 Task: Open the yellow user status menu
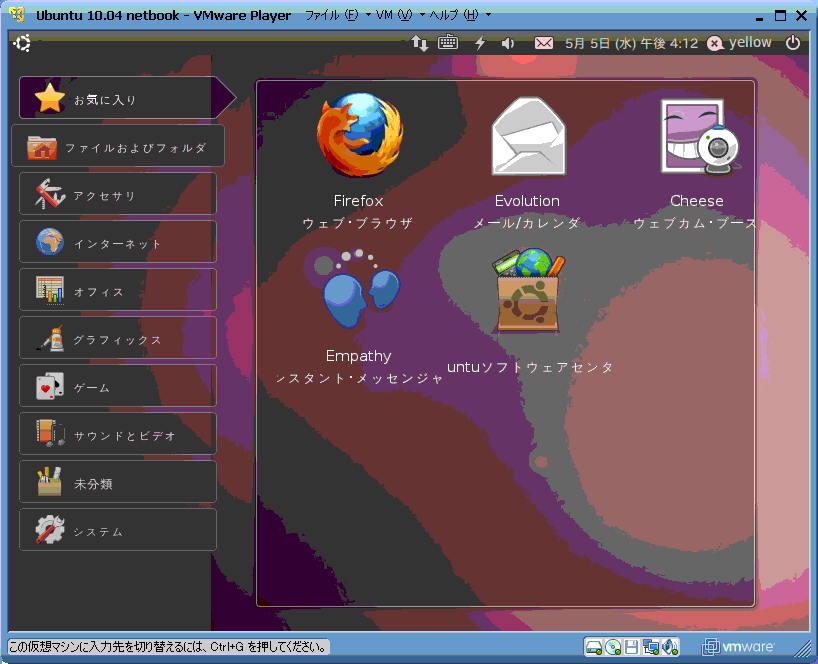(739, 43)
